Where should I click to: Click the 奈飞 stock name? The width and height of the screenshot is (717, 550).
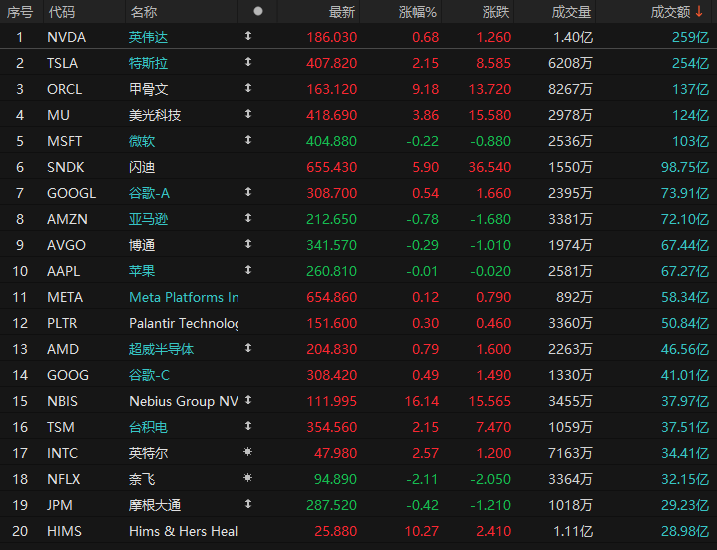142,479
